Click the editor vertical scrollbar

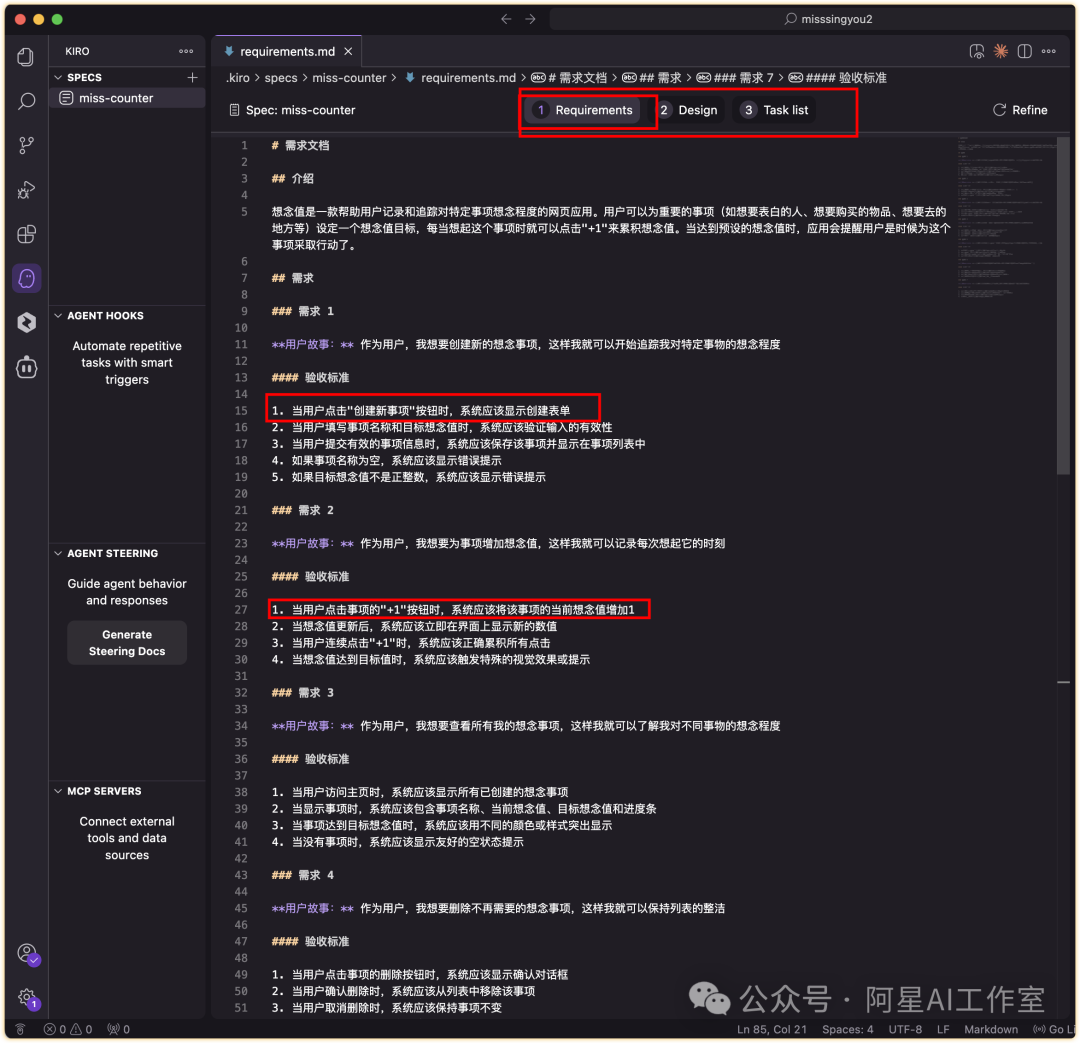(1063, 307)
